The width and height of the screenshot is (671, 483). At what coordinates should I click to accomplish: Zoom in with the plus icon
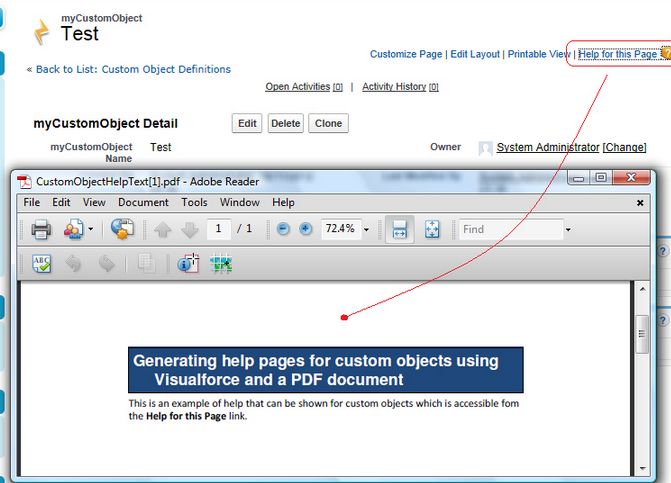tap(305, 229)
